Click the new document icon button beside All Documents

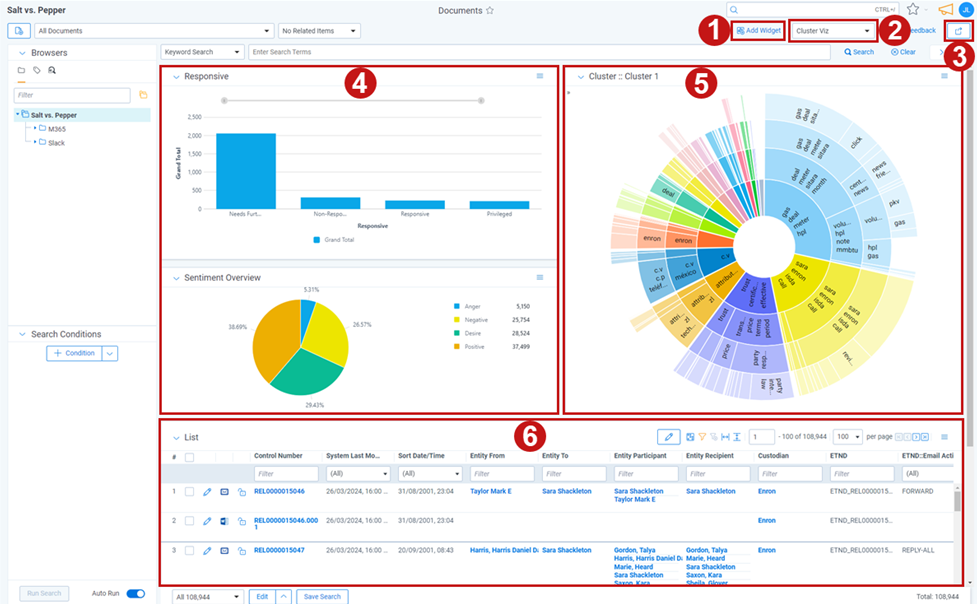(19, 31)
